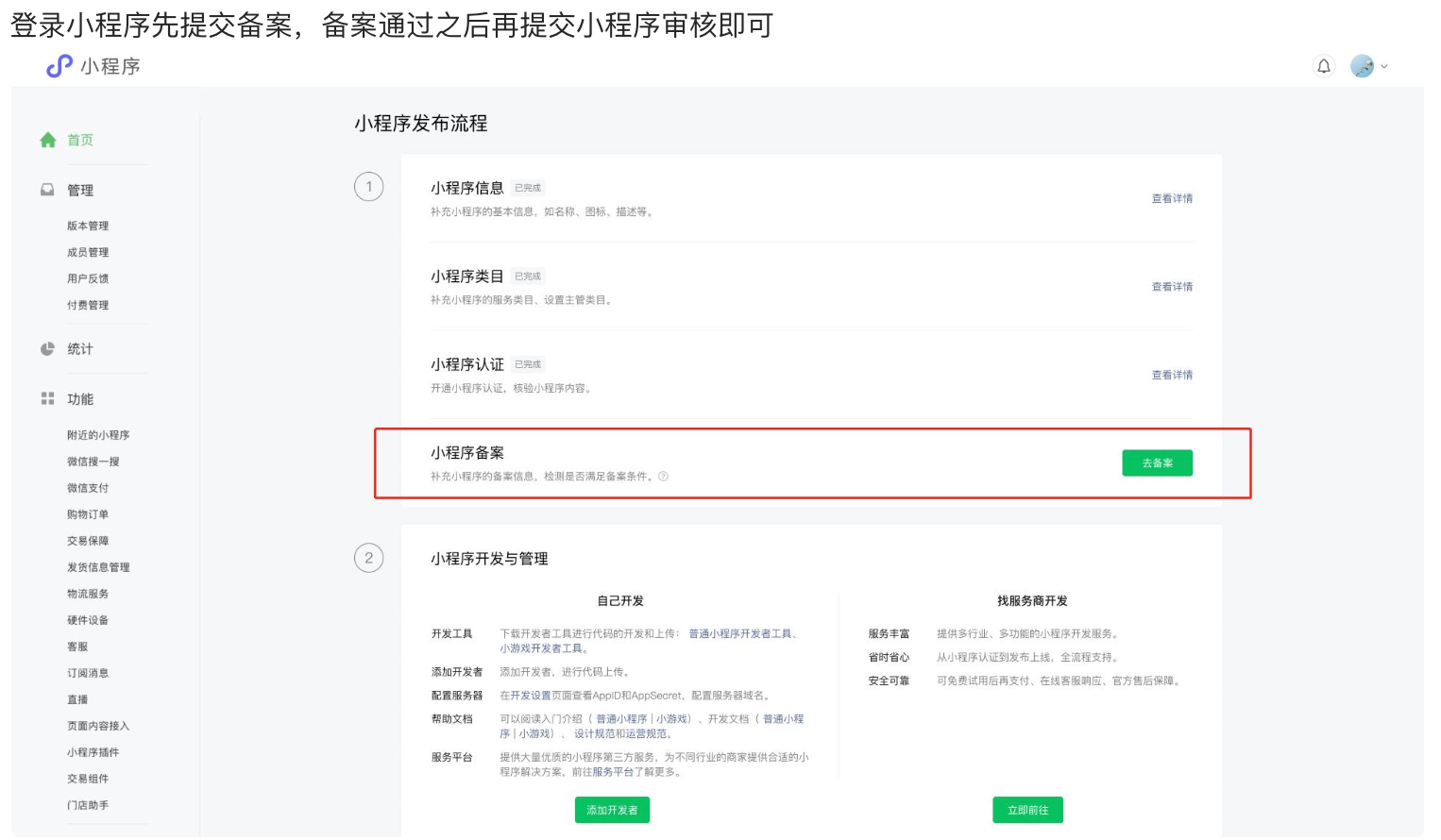View details of 小程序类目
This screenshot has height=840, width=1441.
1172,287
